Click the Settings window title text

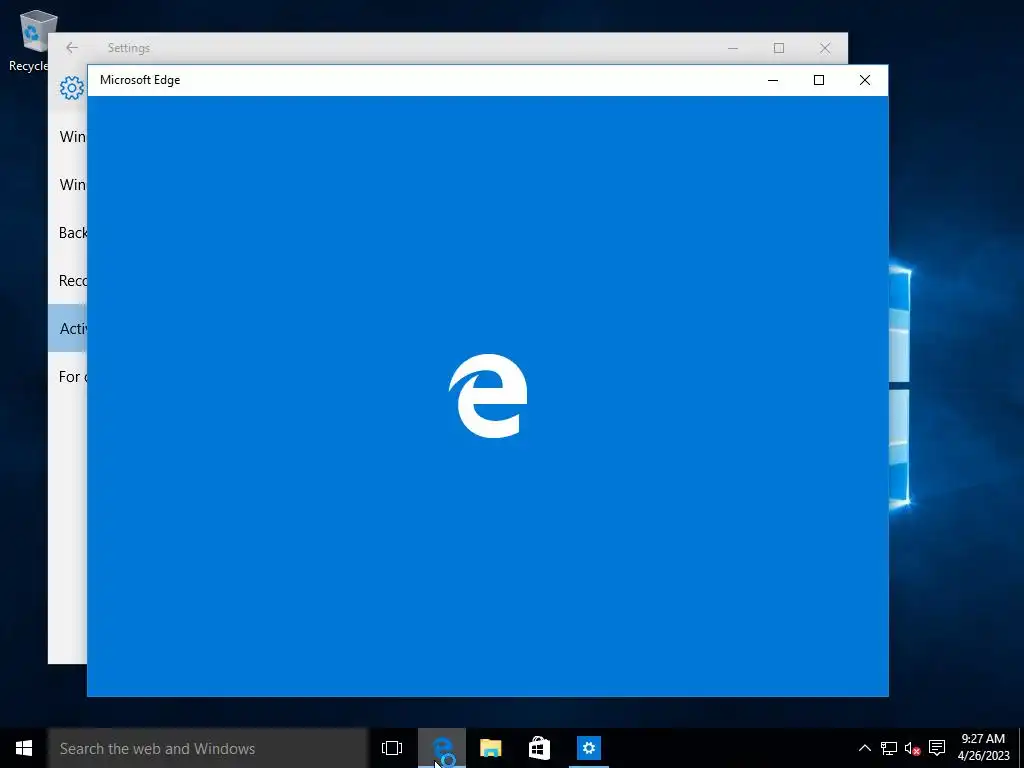(x=129, y=48)
